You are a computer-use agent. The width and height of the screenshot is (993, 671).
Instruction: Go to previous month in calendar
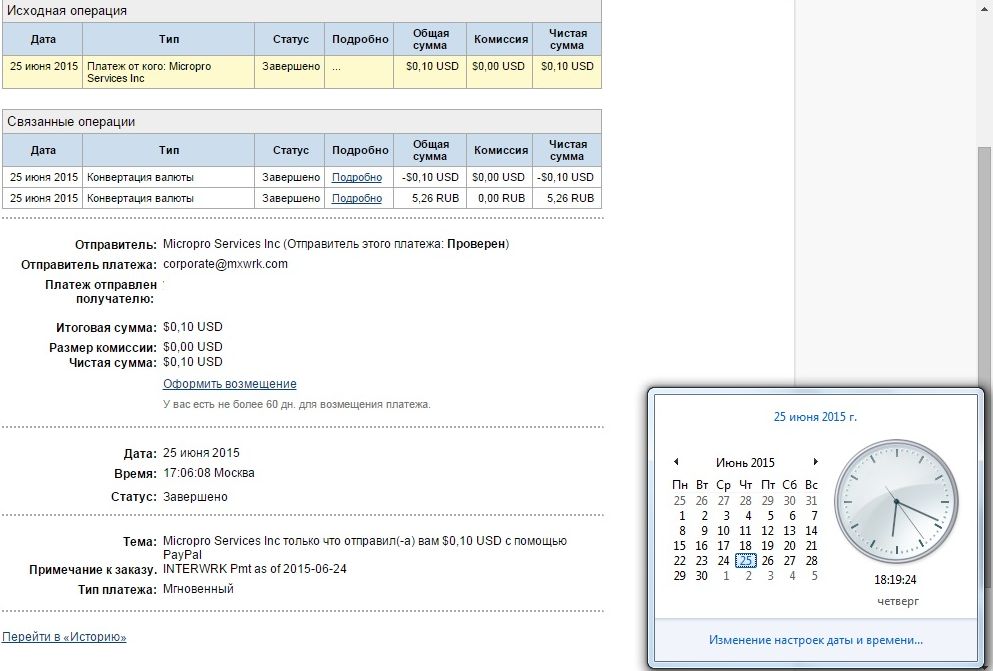tap(676, 461)
